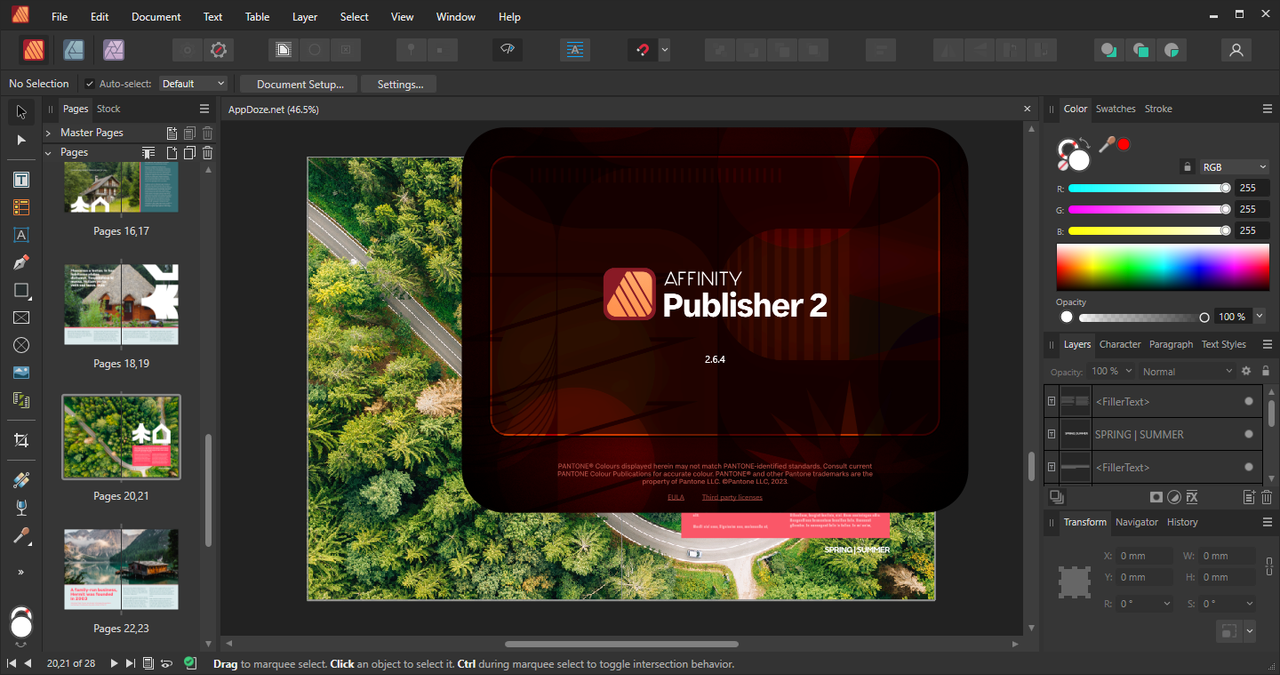Switch to the Swatches tab
The image size is (1280, 675).
click(1115, 109)
